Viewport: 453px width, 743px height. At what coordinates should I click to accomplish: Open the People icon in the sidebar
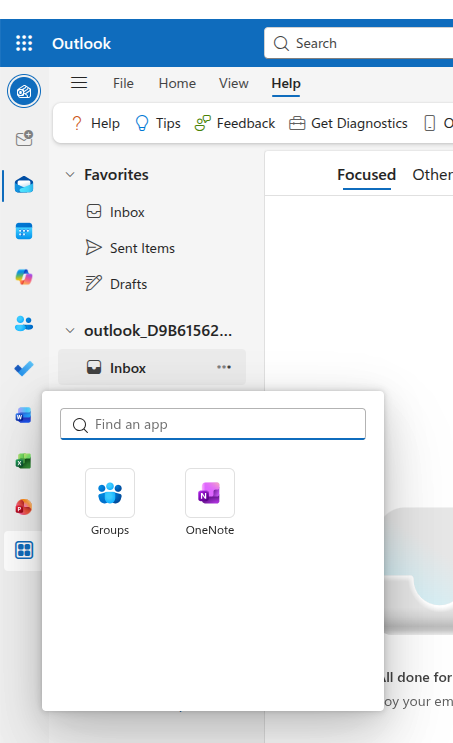click(24, 323)
